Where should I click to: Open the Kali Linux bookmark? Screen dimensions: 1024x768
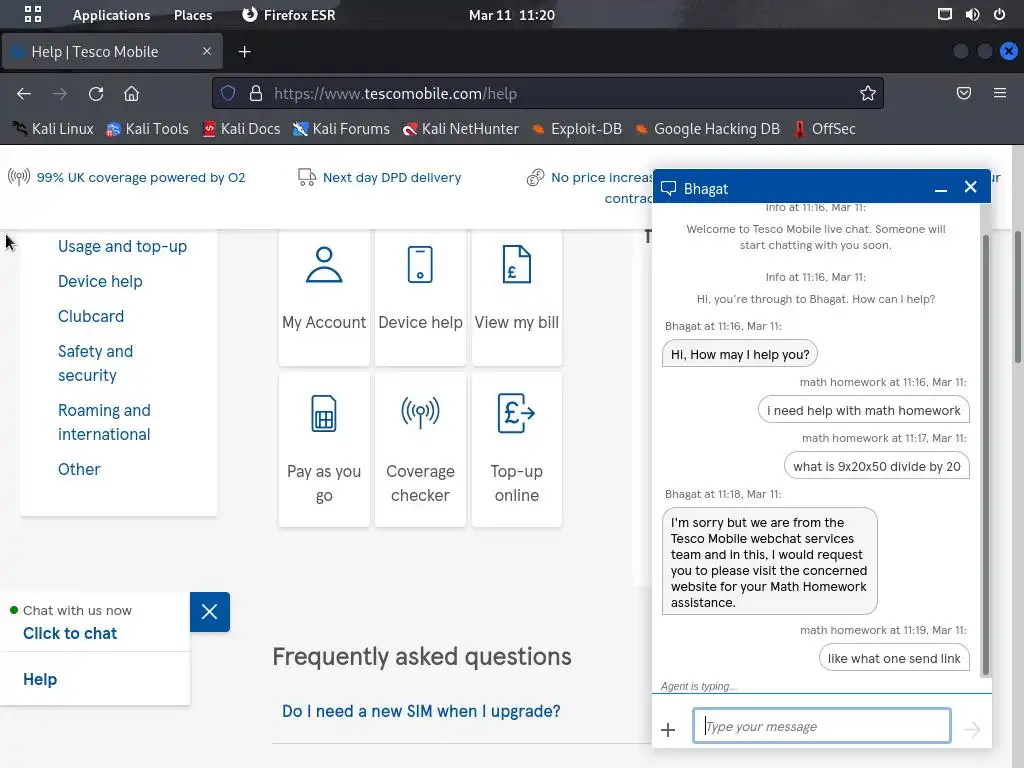pyautogui.click(x=54, y=129)
